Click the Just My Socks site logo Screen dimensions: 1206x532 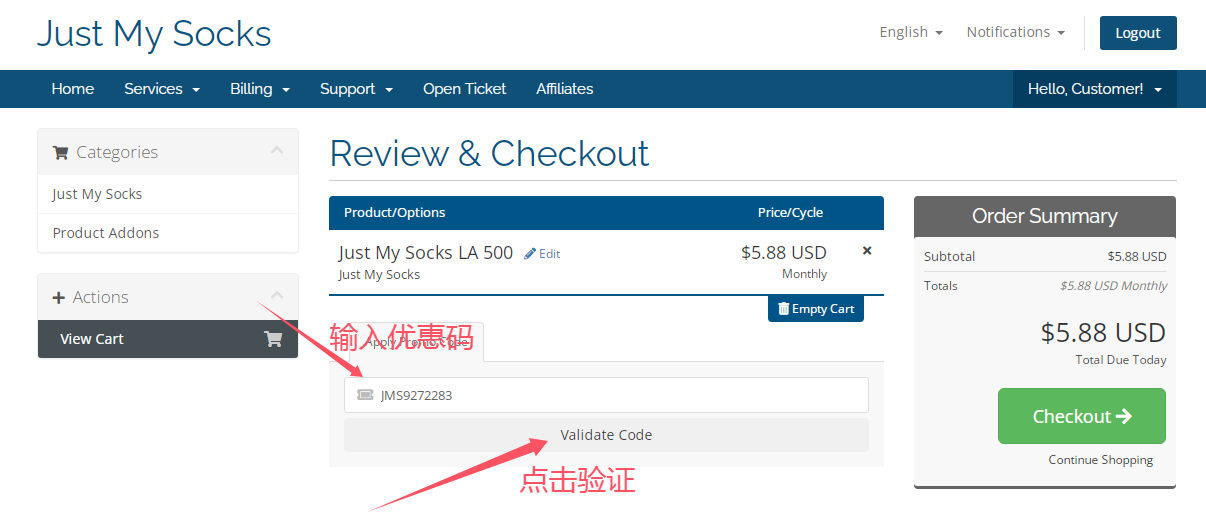click(x=154, y=34)
